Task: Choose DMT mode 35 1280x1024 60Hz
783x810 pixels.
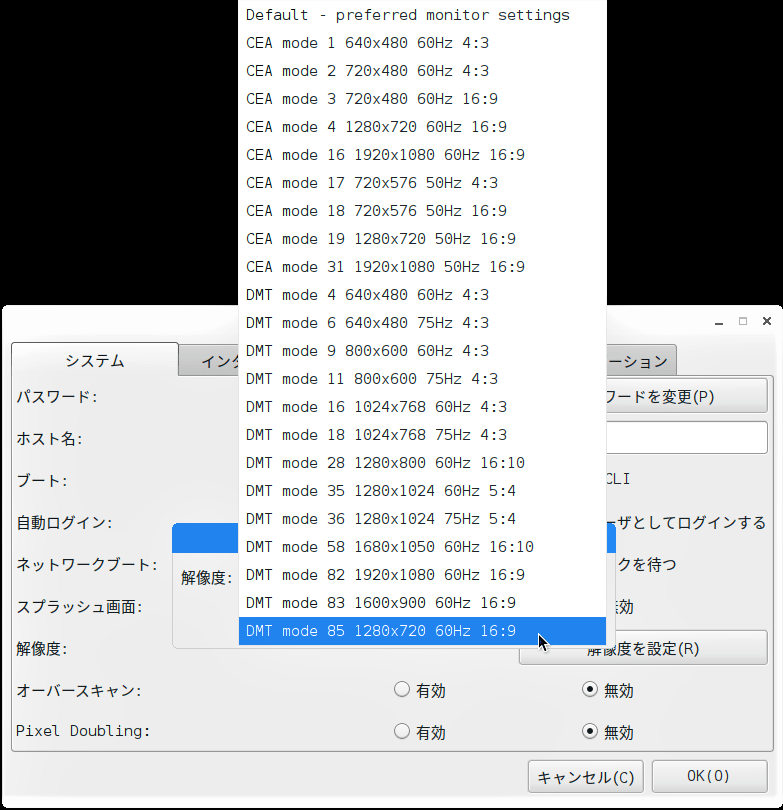Action: pos(422,491)
